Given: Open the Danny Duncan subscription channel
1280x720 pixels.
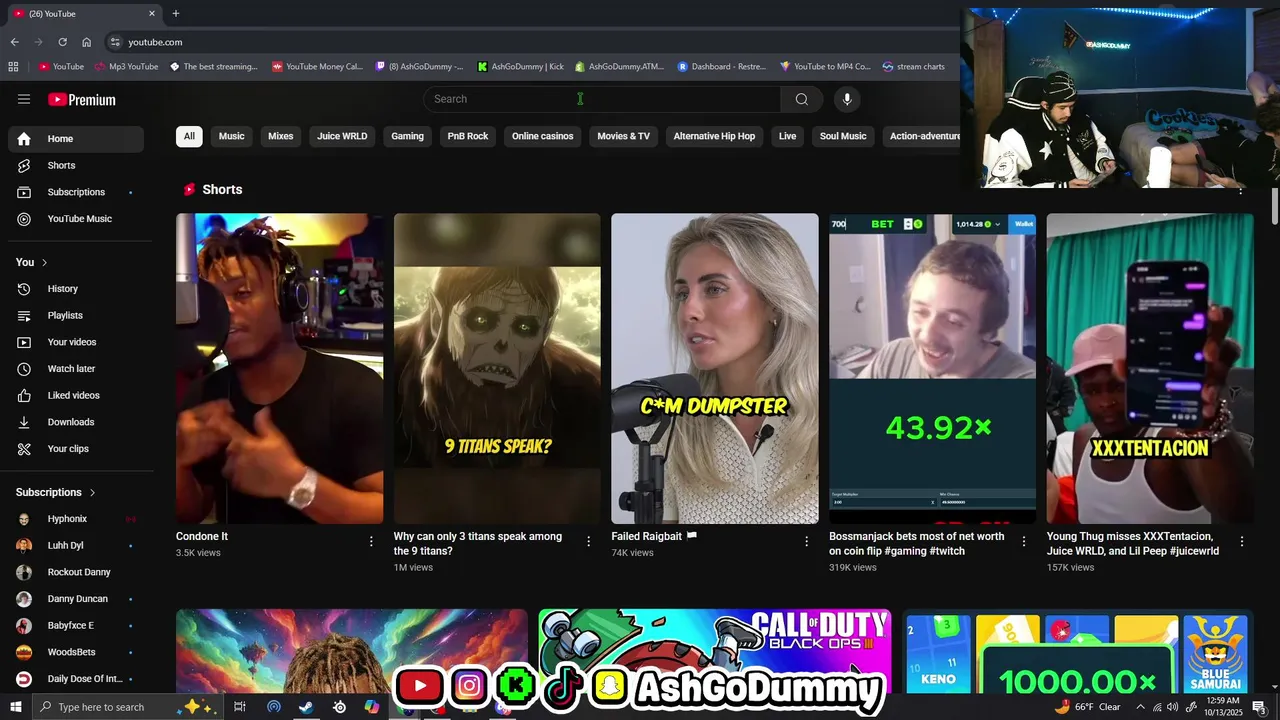Looking at the screenshot, I should point(76,599).
